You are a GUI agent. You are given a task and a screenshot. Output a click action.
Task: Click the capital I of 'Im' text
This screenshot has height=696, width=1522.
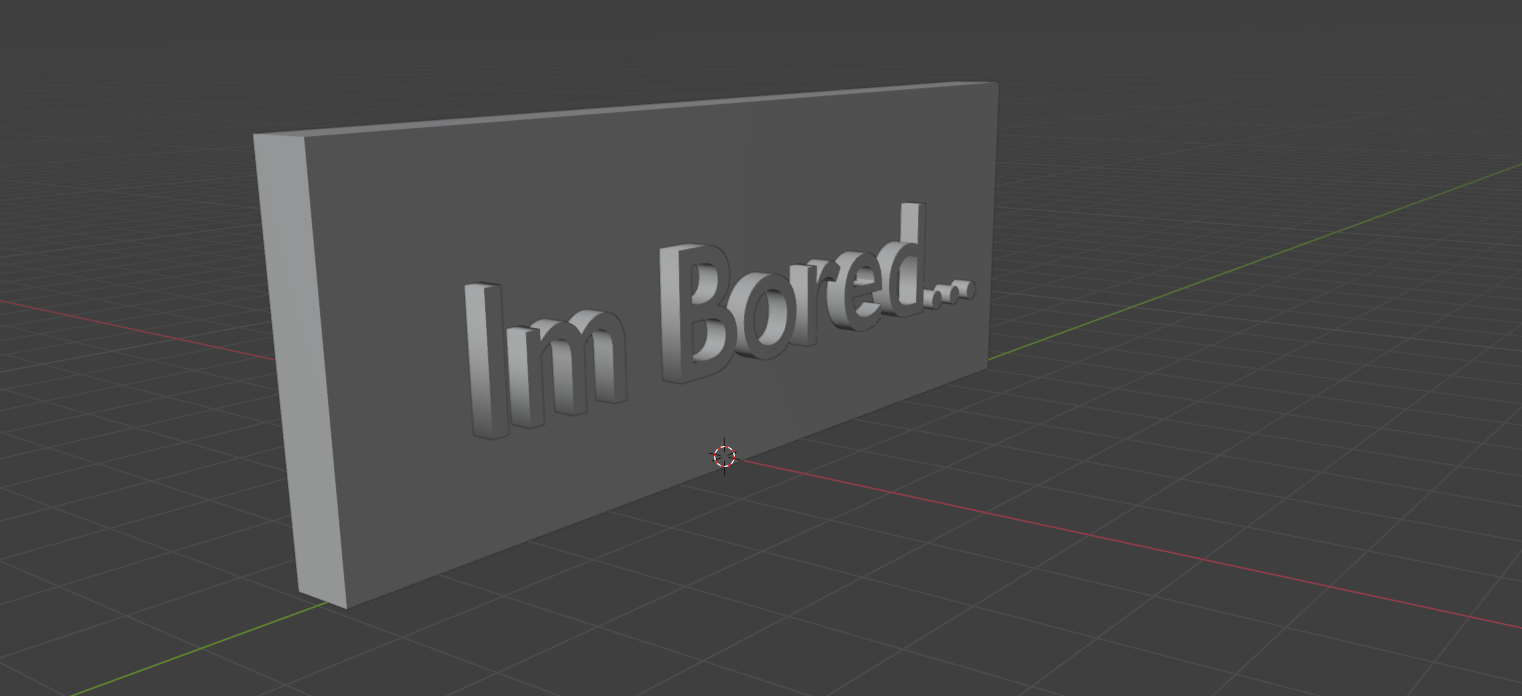485,361
